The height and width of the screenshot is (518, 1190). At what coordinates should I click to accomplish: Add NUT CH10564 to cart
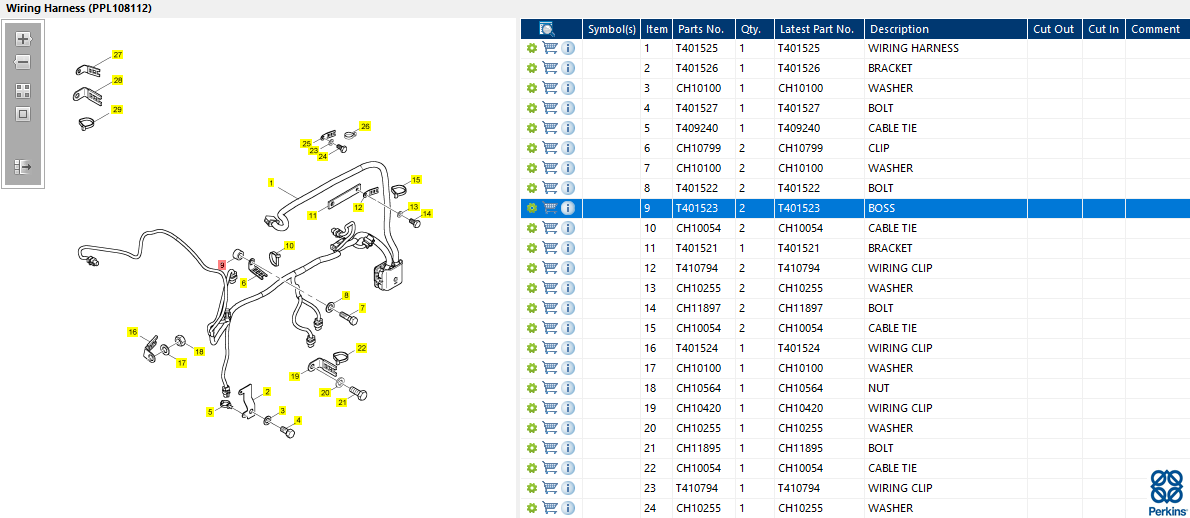[x=550, y=388]
